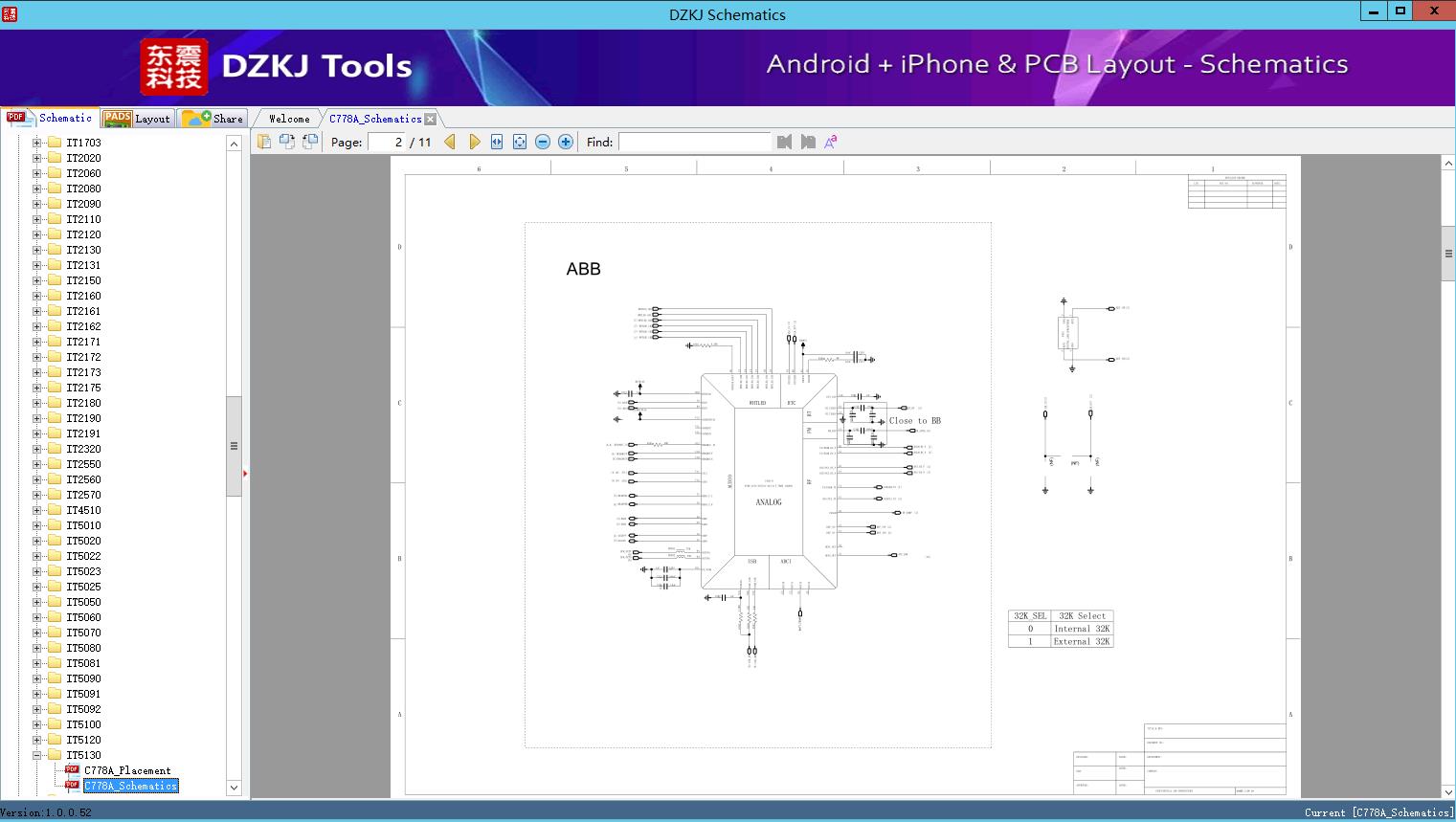The width and height of the screenshot is (1456, 822).
Task: Toggle match case search icon
Action: pos(831,142)
